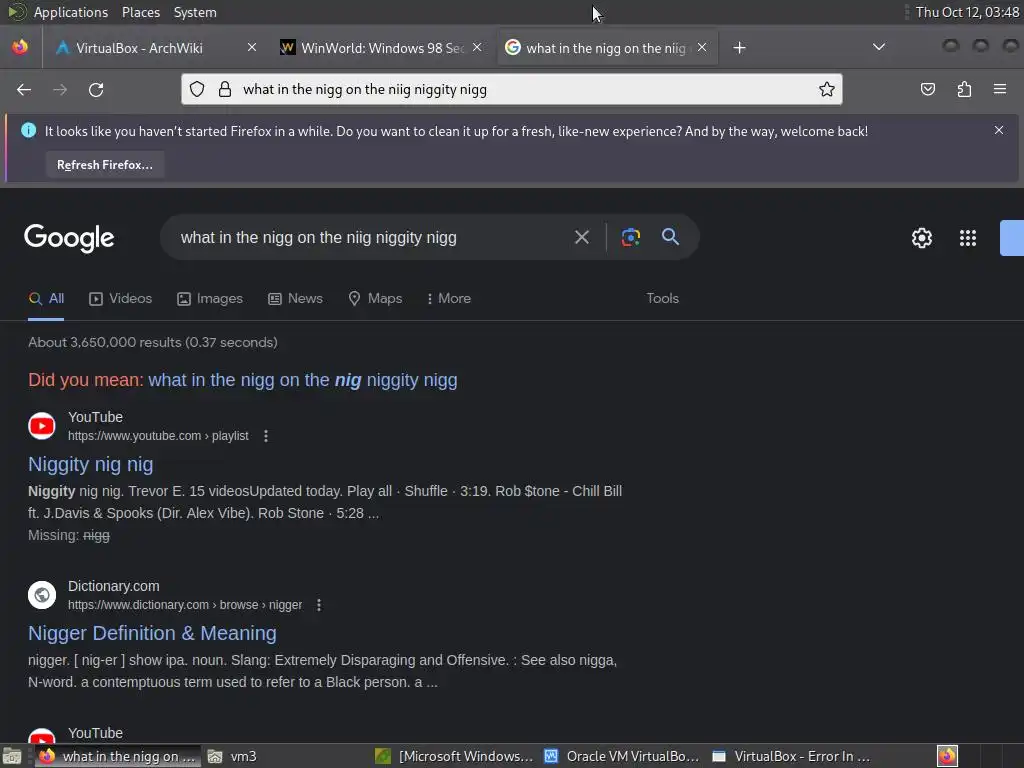Select the News results tab

(x=295, y=298)
